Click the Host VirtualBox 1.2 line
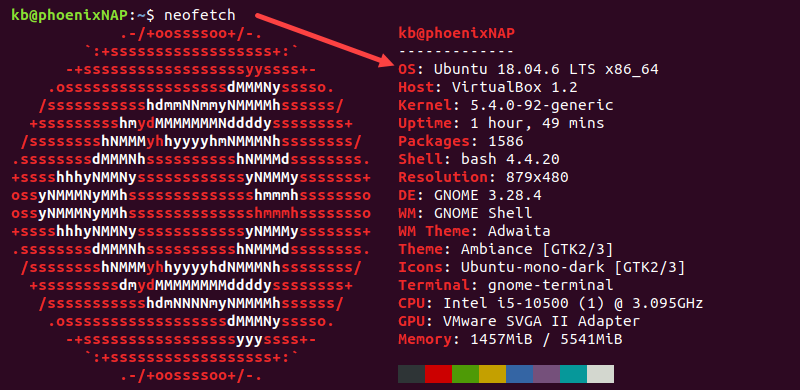 pos(488,87)
